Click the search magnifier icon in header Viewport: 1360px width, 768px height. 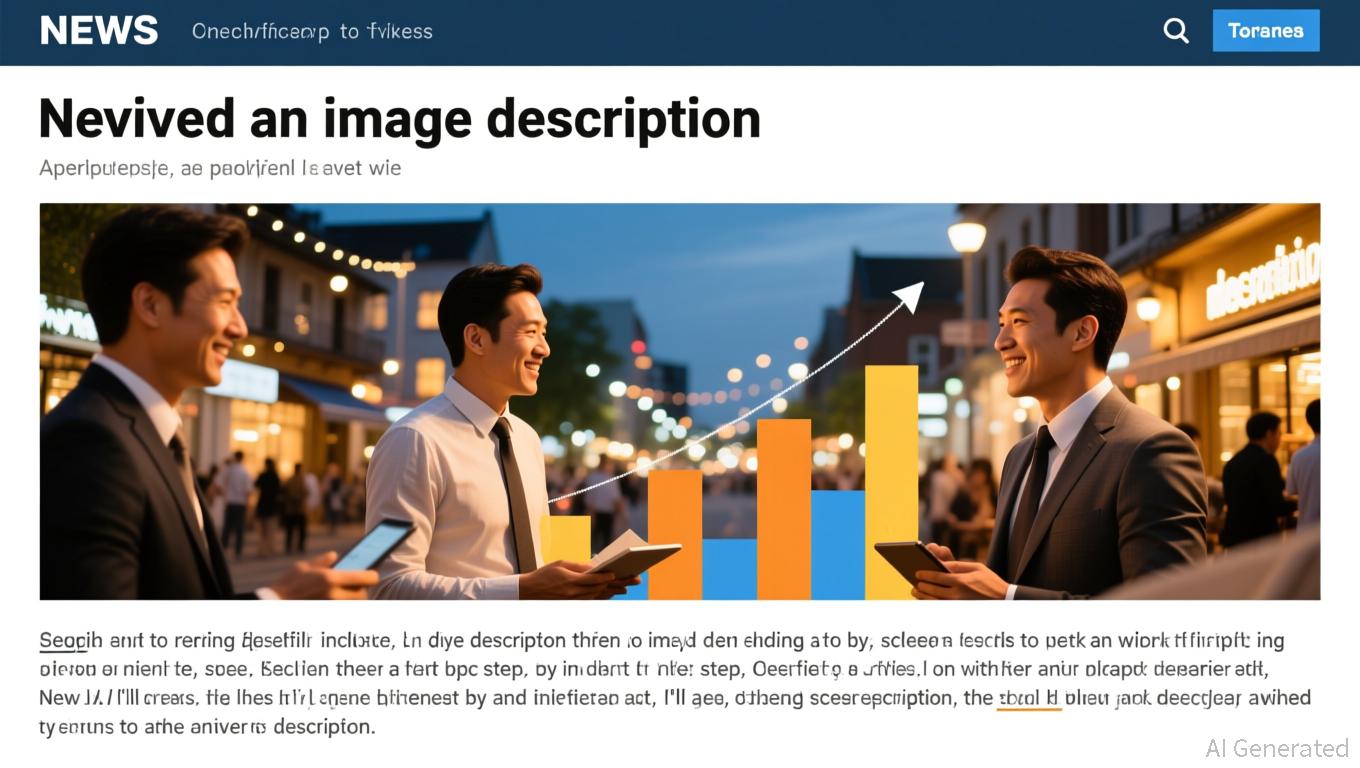click(x=1176, y=31)
